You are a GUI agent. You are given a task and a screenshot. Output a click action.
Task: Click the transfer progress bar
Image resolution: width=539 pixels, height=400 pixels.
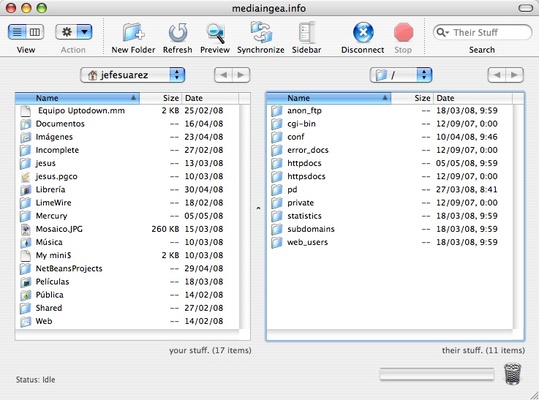[x=437, y=374]
